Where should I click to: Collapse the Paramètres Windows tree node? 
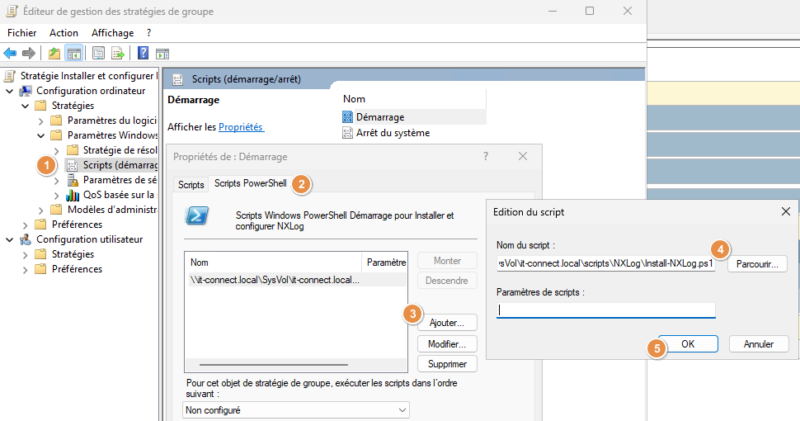point(41,135)
